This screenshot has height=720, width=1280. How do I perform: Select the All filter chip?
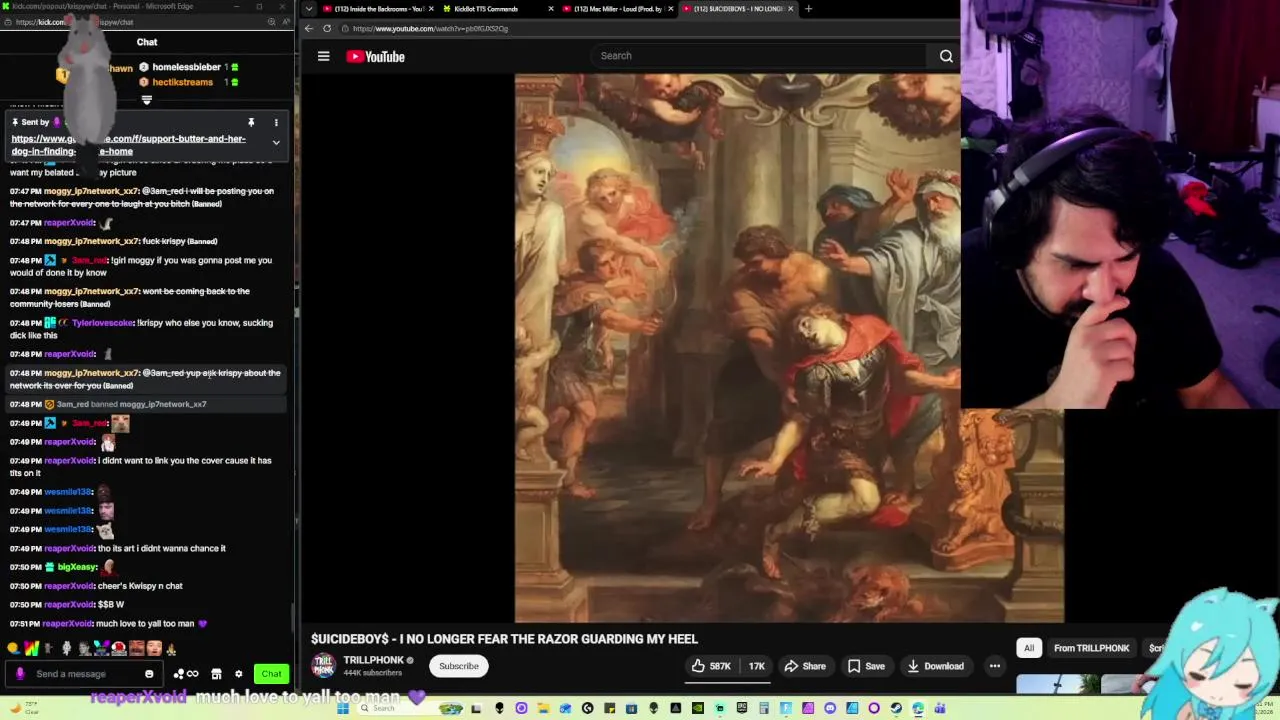pos(1028,648)
